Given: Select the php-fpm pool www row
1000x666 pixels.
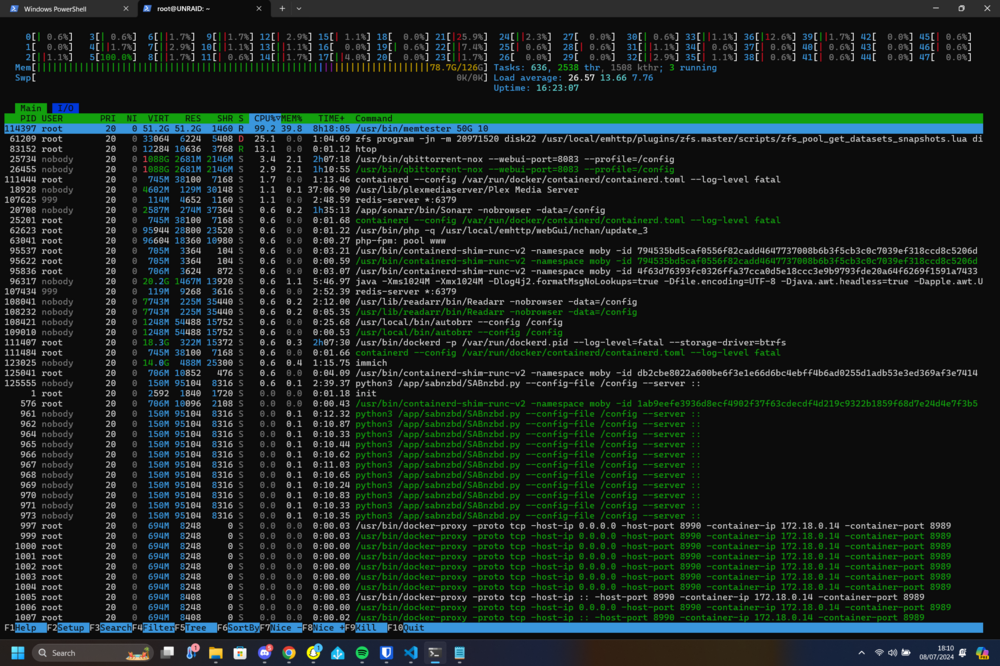Looking at the screenshot, I should (494, 241).
